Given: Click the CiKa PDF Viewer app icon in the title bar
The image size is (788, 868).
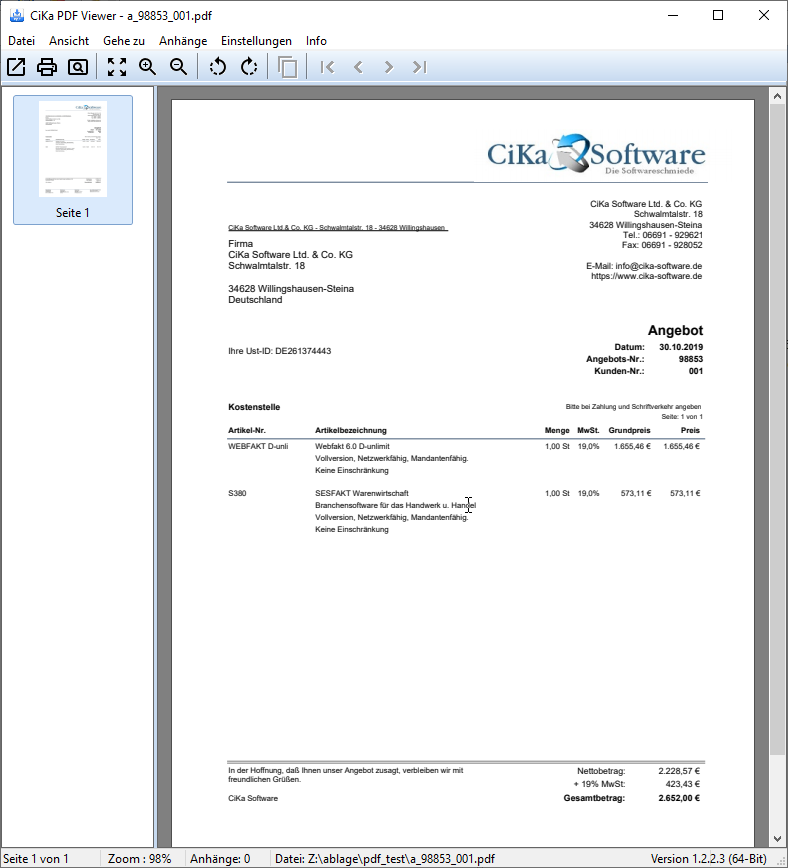Looking at the screenshot, I should (x=17, y=15).
